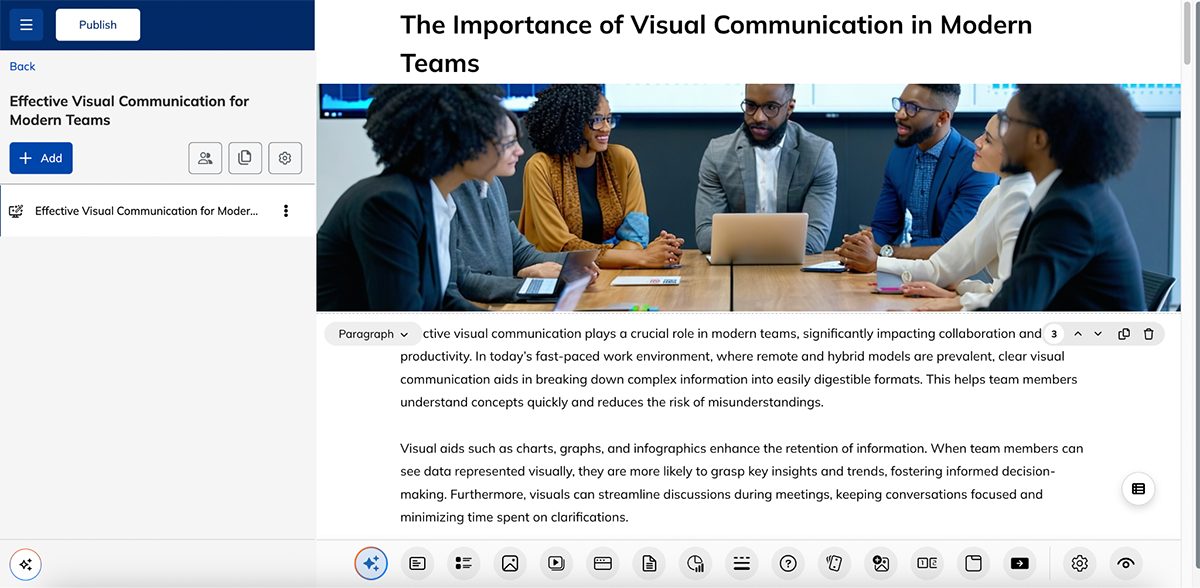
Task: Toggle the floating outline panel button
Action: [x=1138, y=489]
